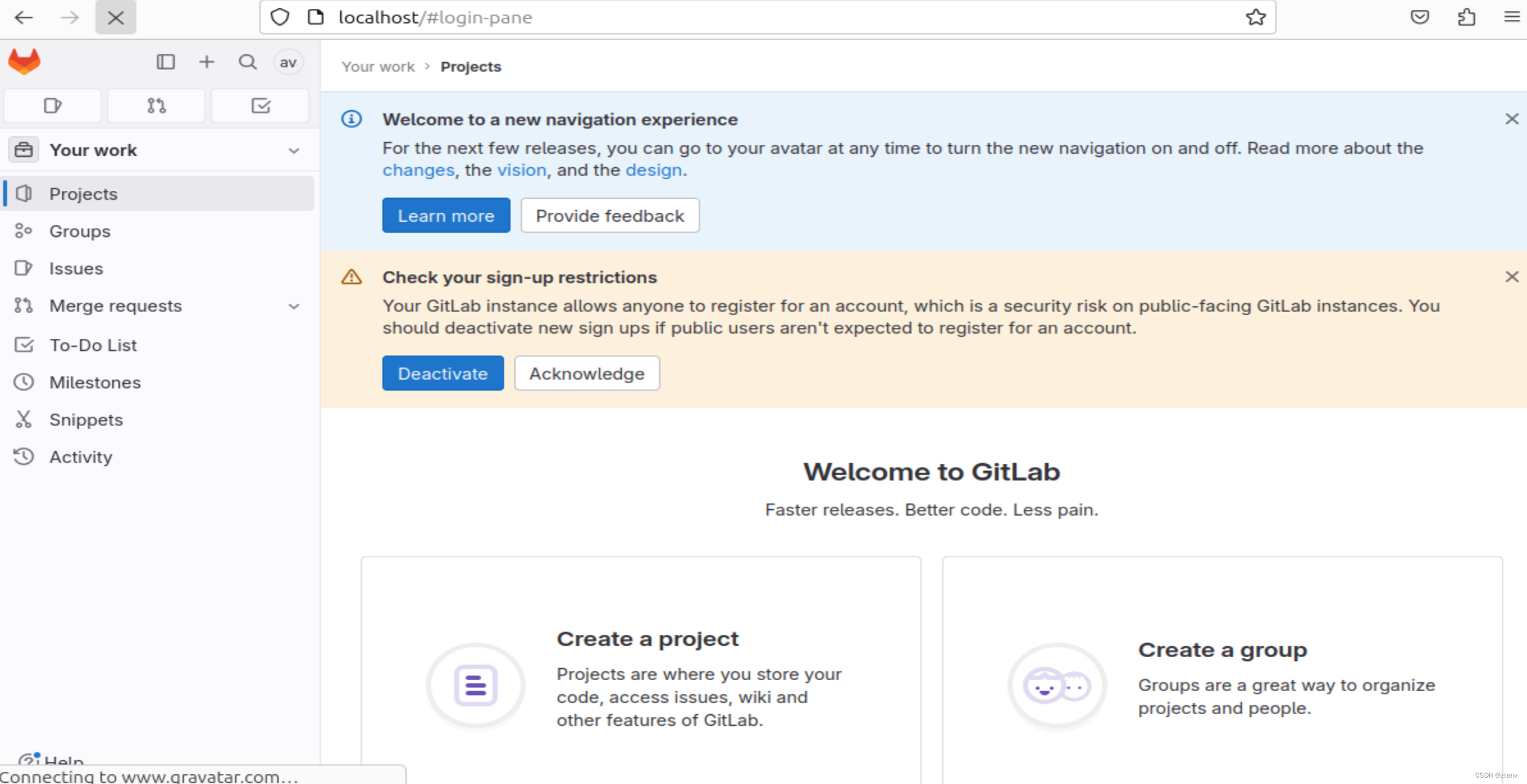This screenshot has height=784, width=1527.
Task: Bookmark this page with the star
Action: 1255,17
